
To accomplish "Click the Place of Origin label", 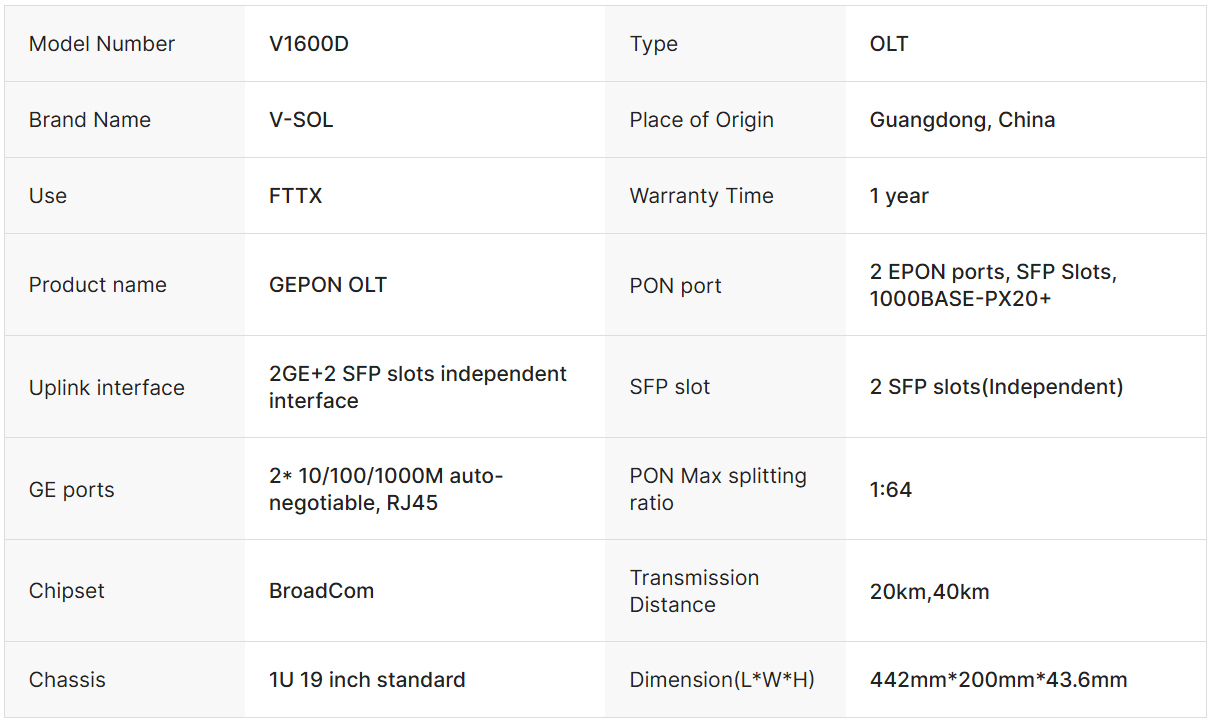I will pos(701,120).
